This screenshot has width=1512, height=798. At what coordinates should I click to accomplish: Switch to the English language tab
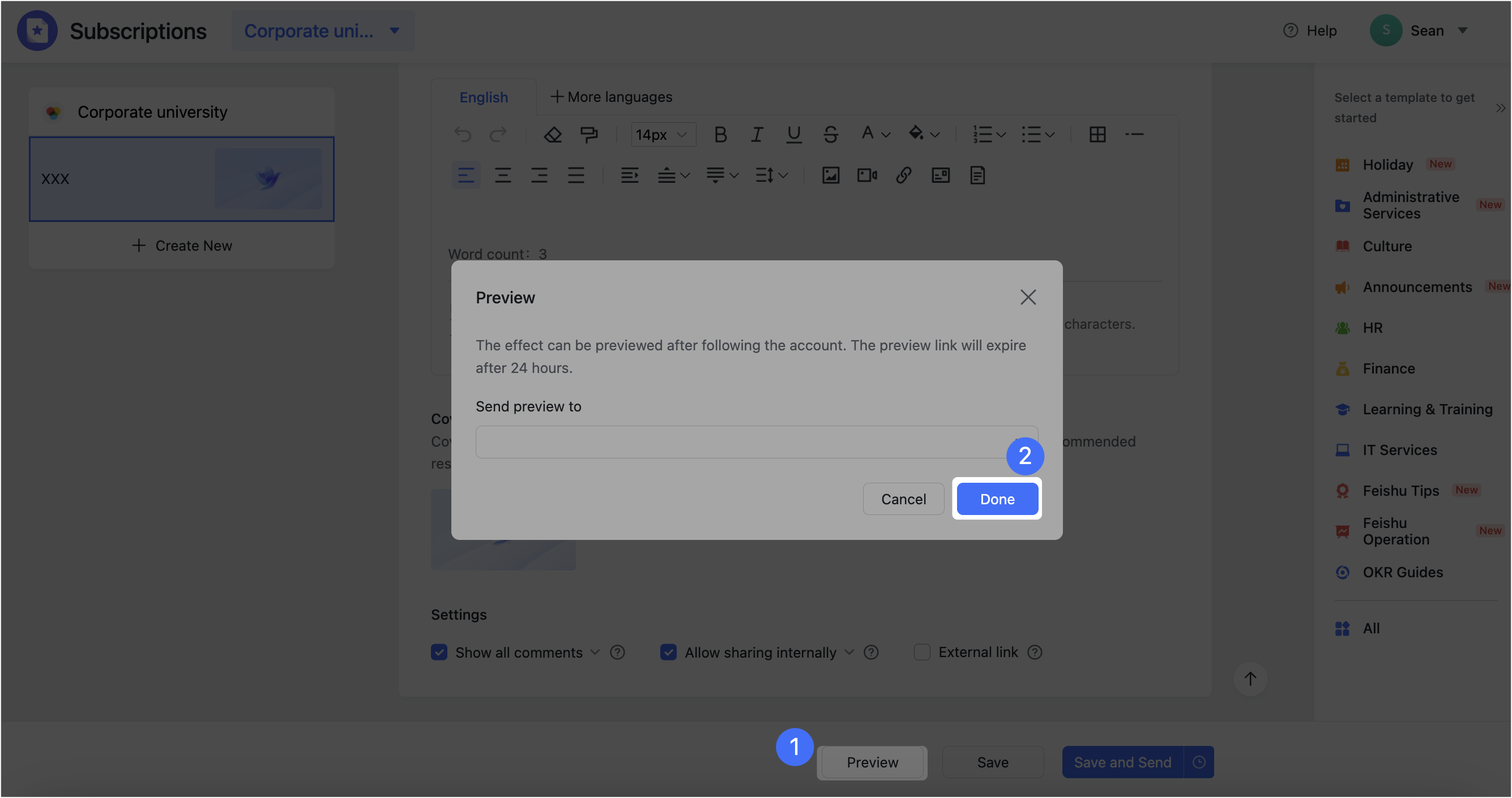pos(483,97)
